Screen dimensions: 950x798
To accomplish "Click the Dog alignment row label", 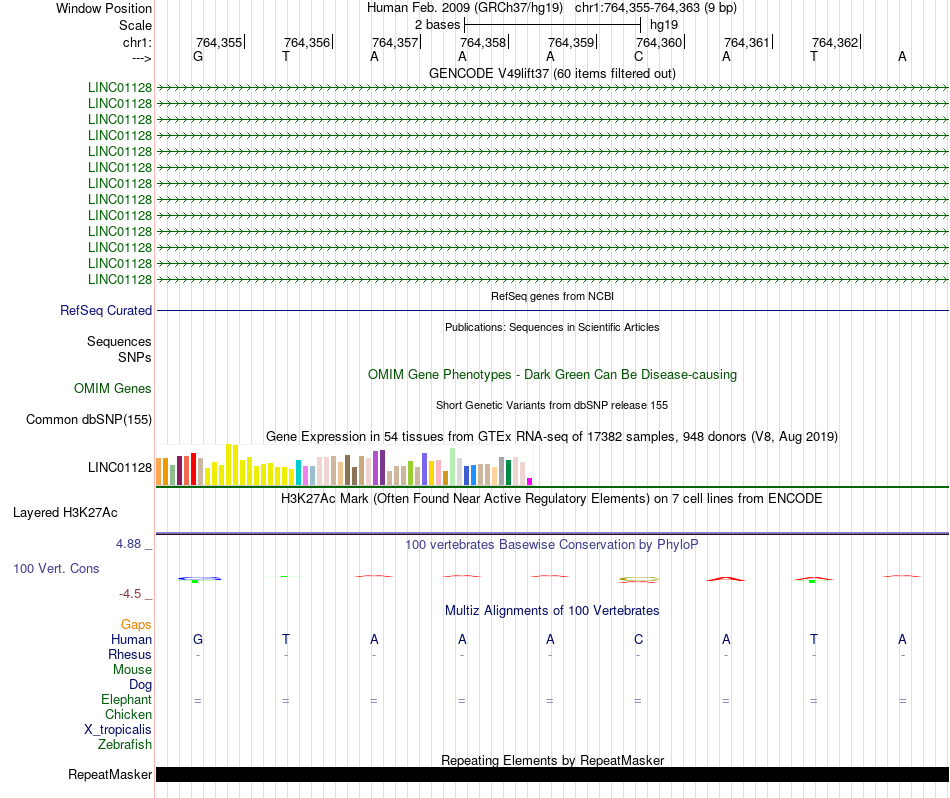I will click(x=140, y=684).
